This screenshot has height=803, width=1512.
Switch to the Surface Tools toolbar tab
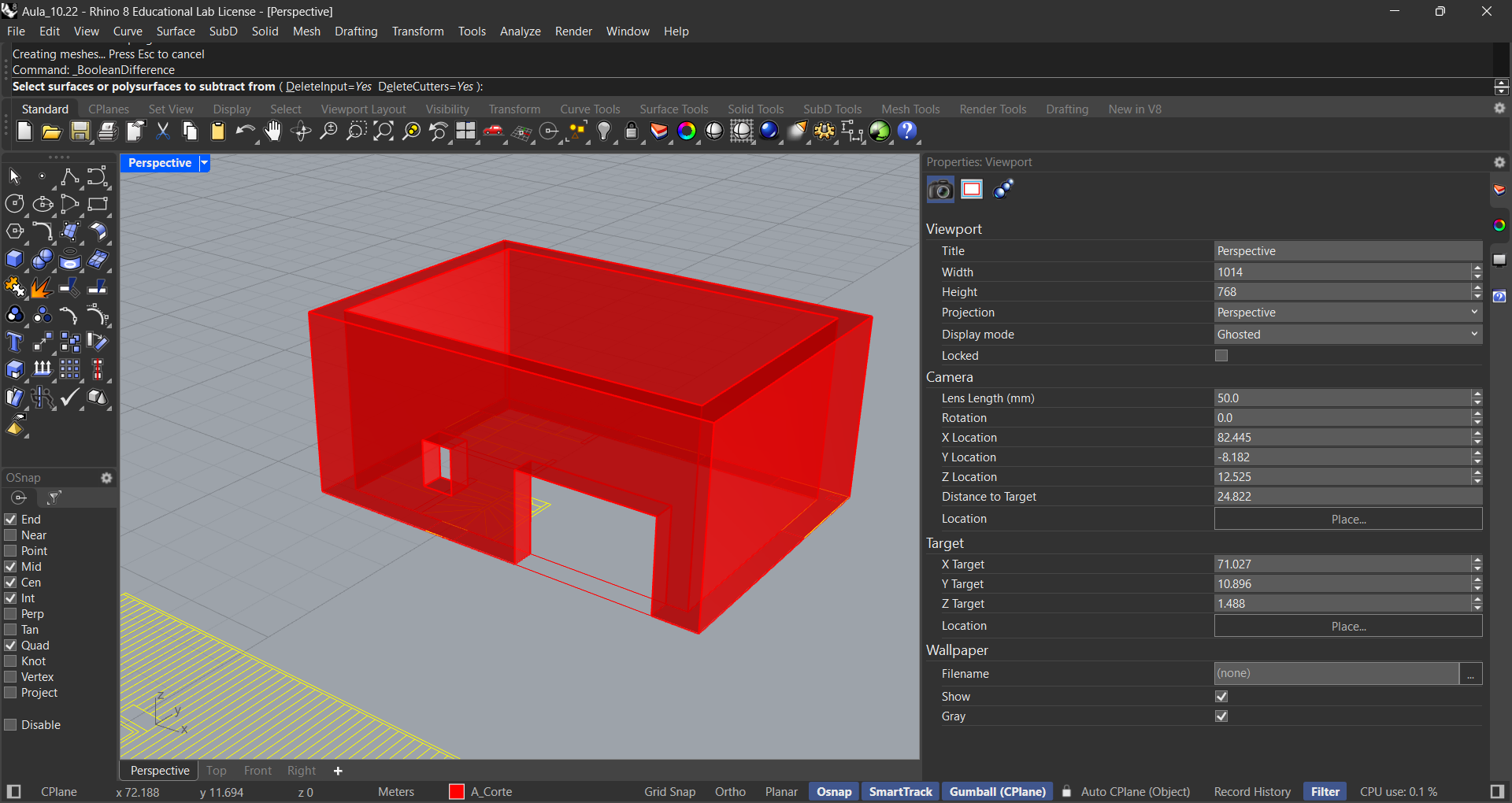674,109
